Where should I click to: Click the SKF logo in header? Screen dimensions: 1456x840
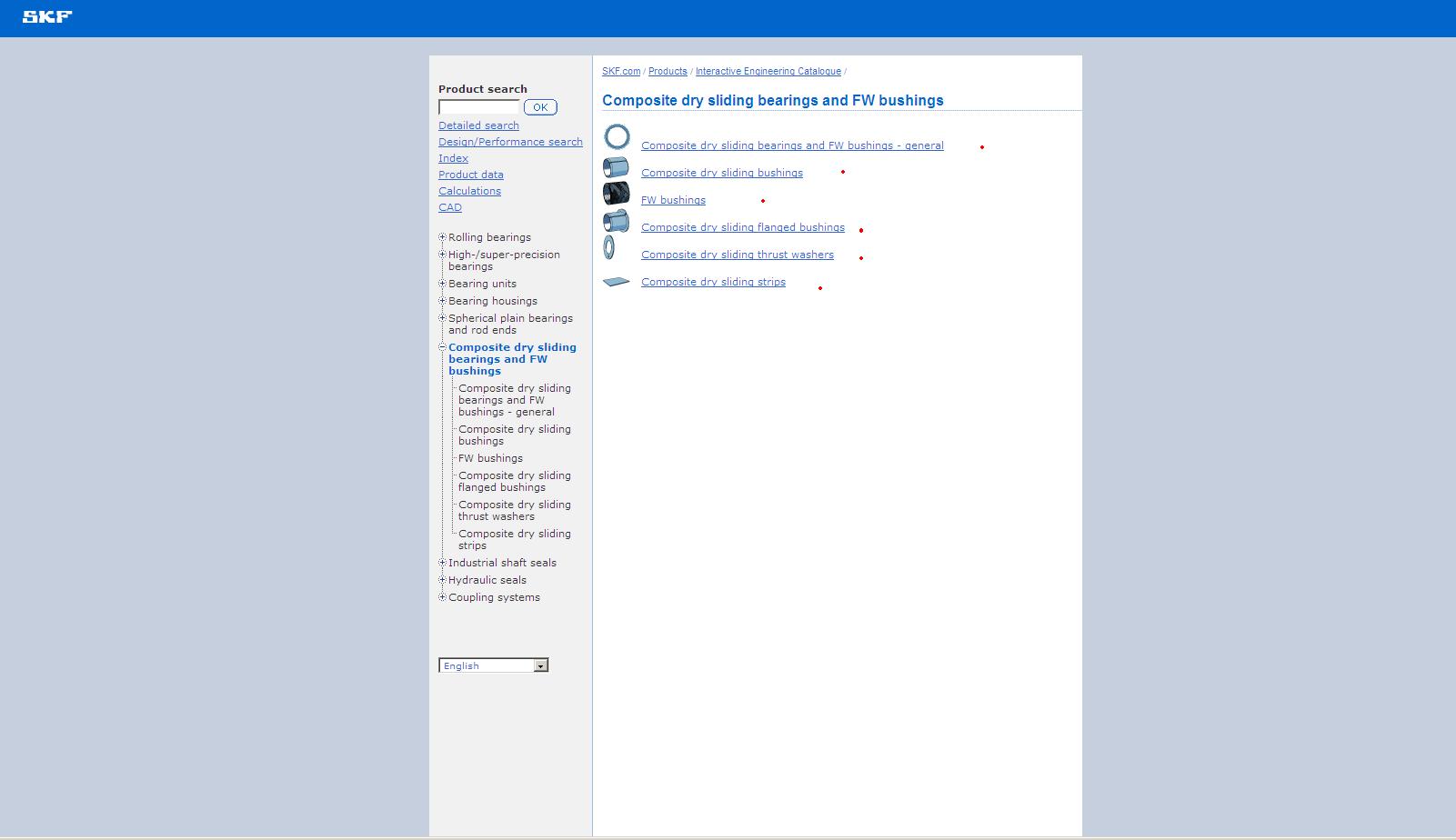47,16
